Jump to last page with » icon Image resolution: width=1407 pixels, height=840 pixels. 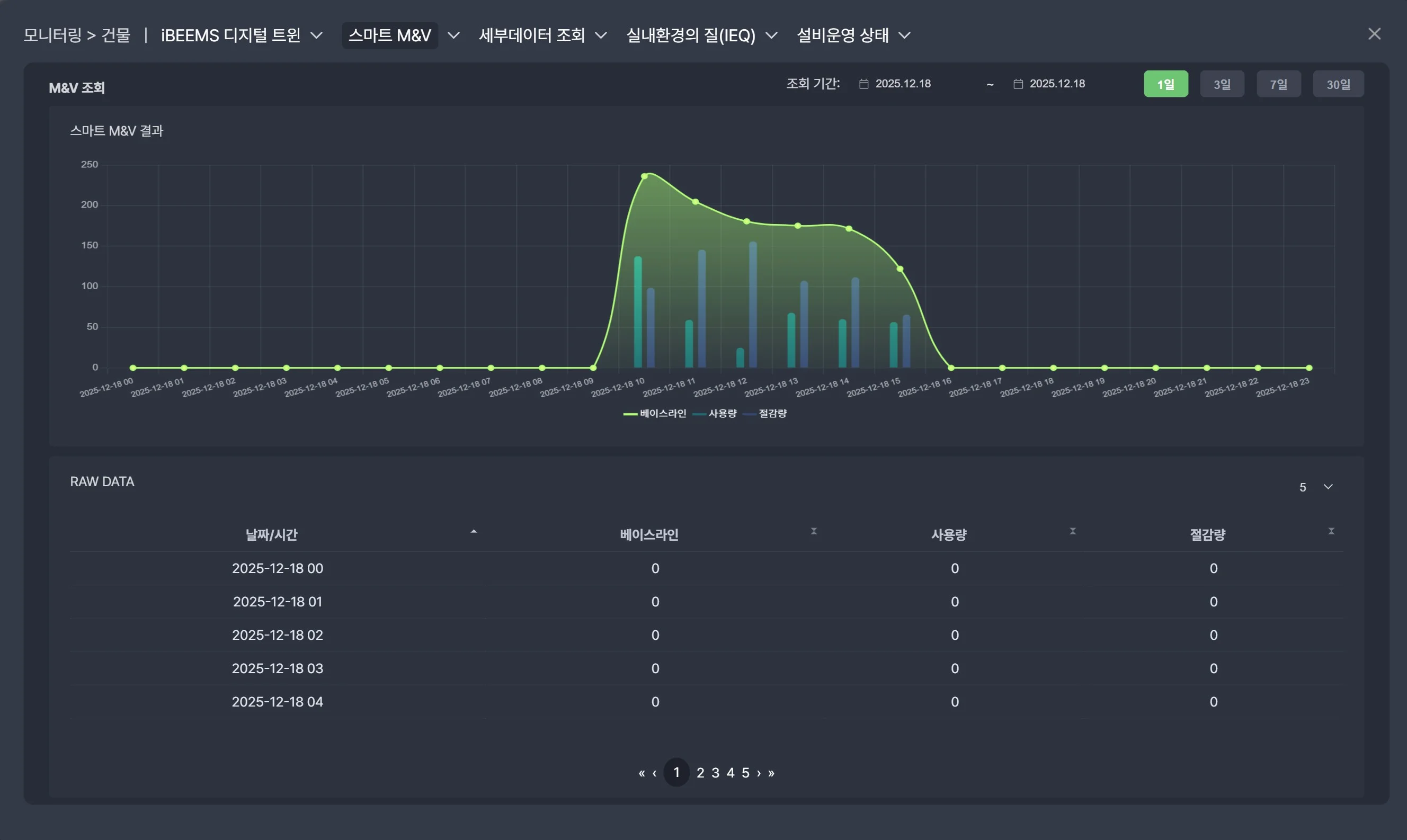[771, 773]
